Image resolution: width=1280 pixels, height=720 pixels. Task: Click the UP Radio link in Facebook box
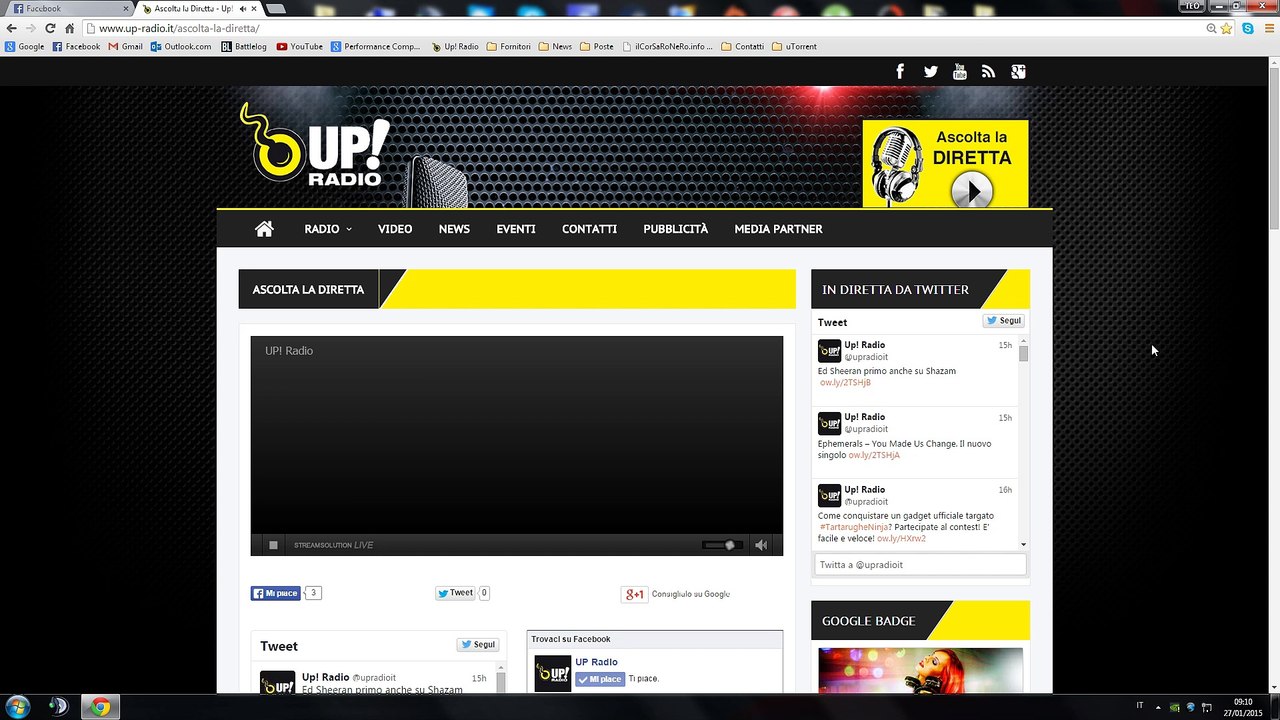[x=596, y=662]
